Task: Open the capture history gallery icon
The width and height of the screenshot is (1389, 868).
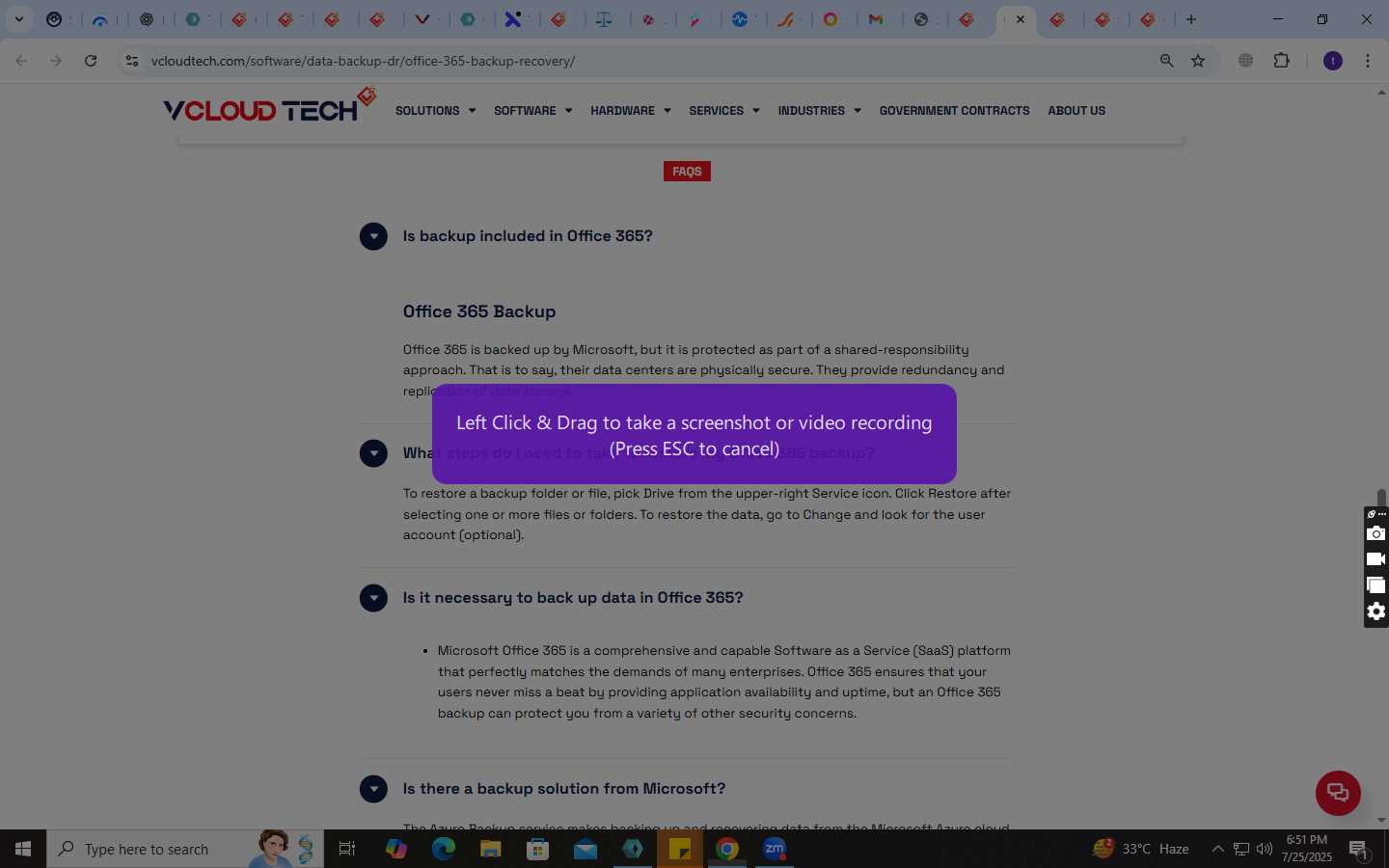Action: (x=1376, y=584)
